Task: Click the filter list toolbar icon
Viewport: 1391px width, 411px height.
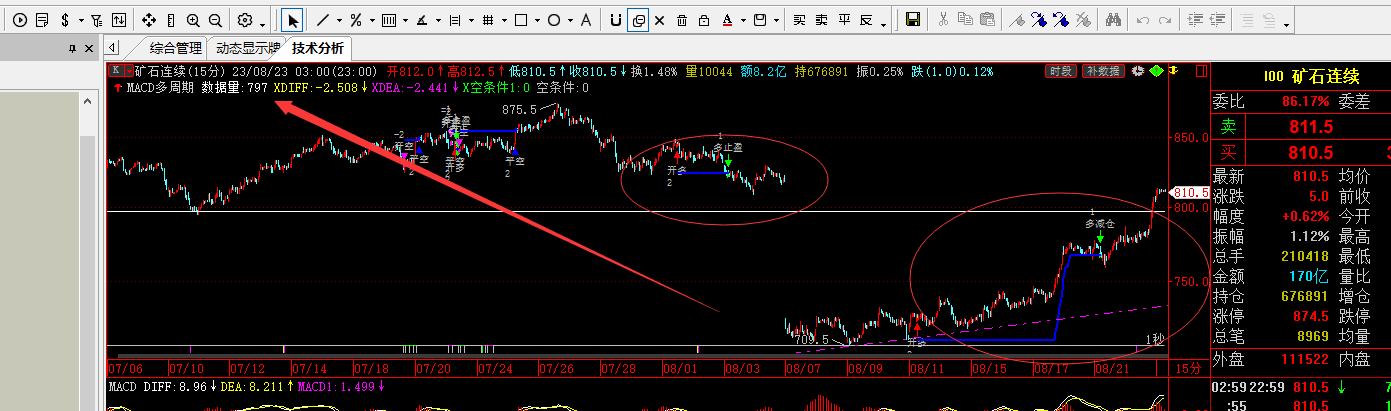Action: pyautogui.click(x=97, y=20)
